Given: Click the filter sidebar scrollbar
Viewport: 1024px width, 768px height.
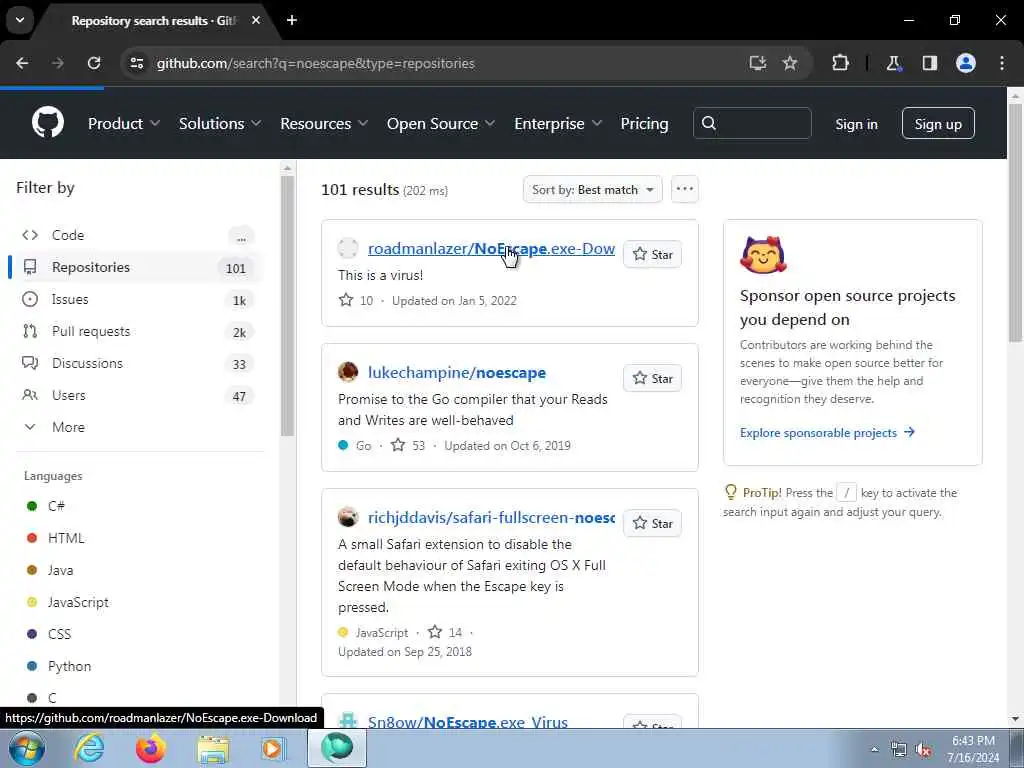Looking at the screenshot, I should 287,304.
